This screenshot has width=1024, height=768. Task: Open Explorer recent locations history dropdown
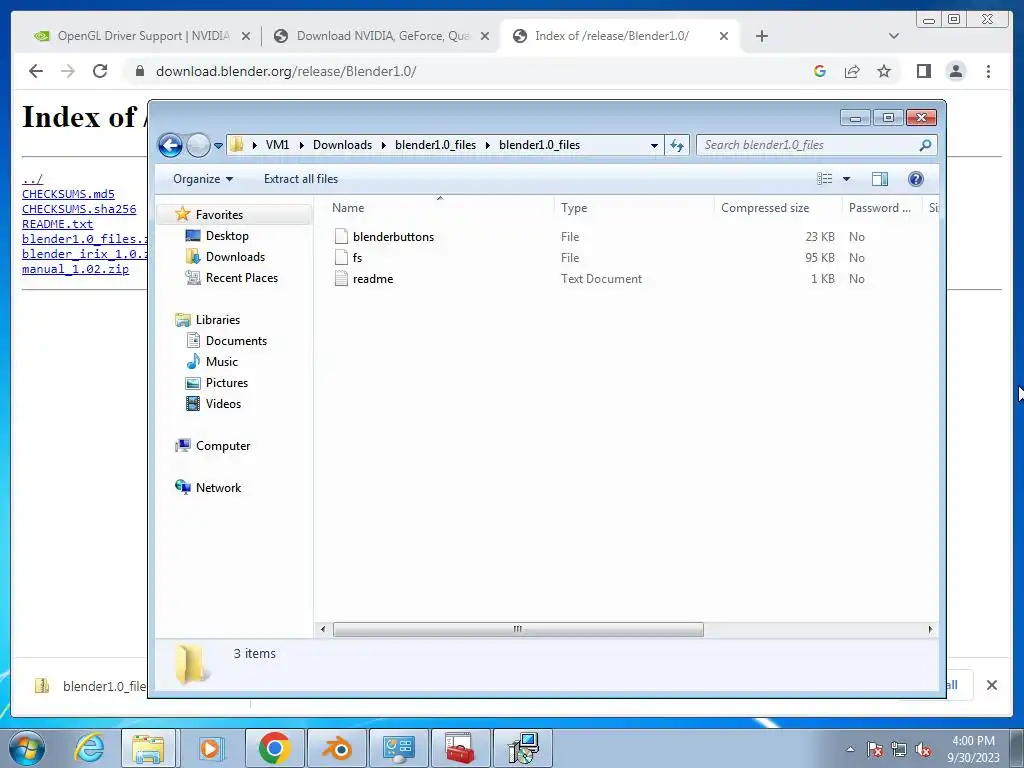tap(219, 146)
